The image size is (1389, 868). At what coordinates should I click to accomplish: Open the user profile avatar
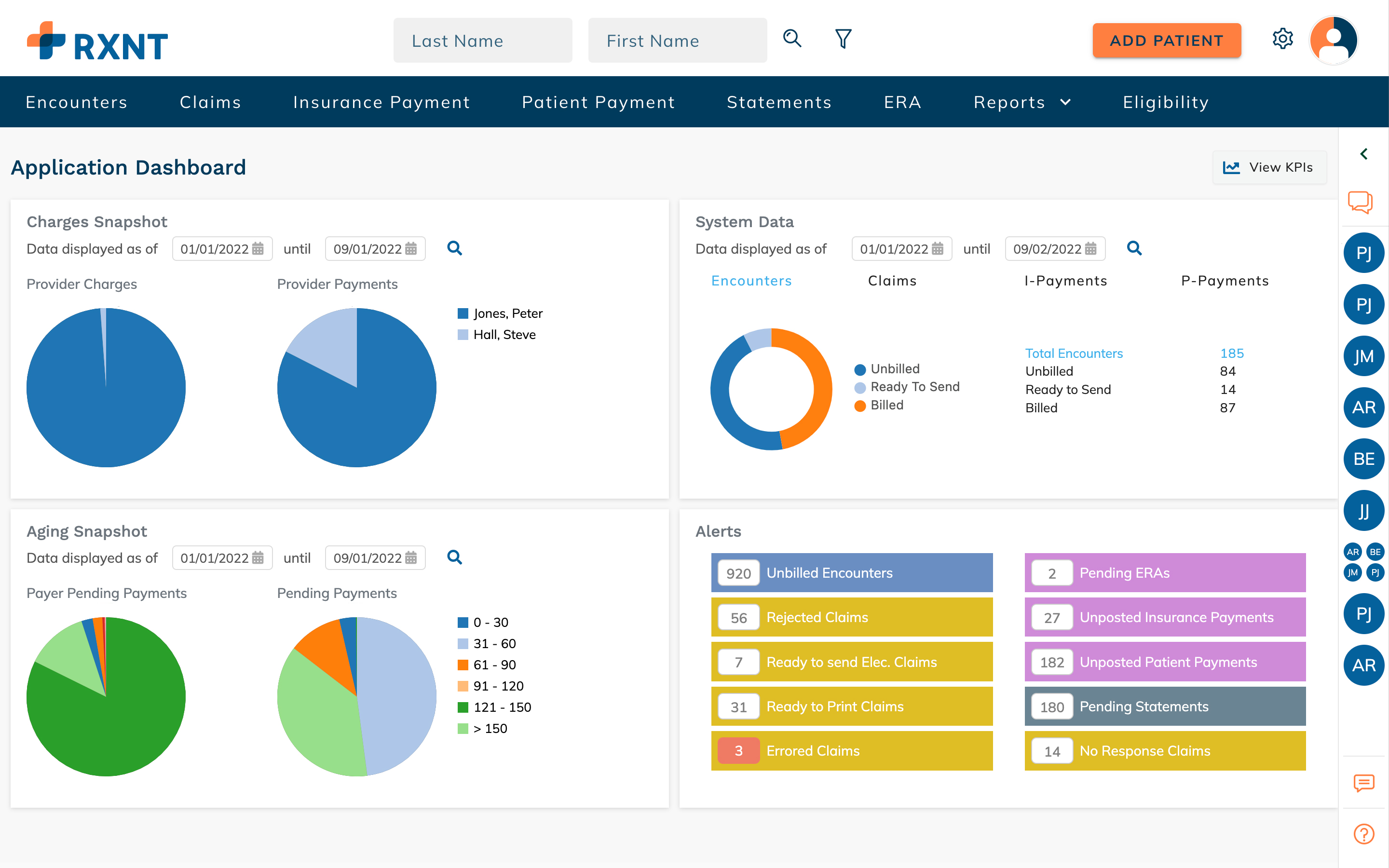[x=1334, y=40]
